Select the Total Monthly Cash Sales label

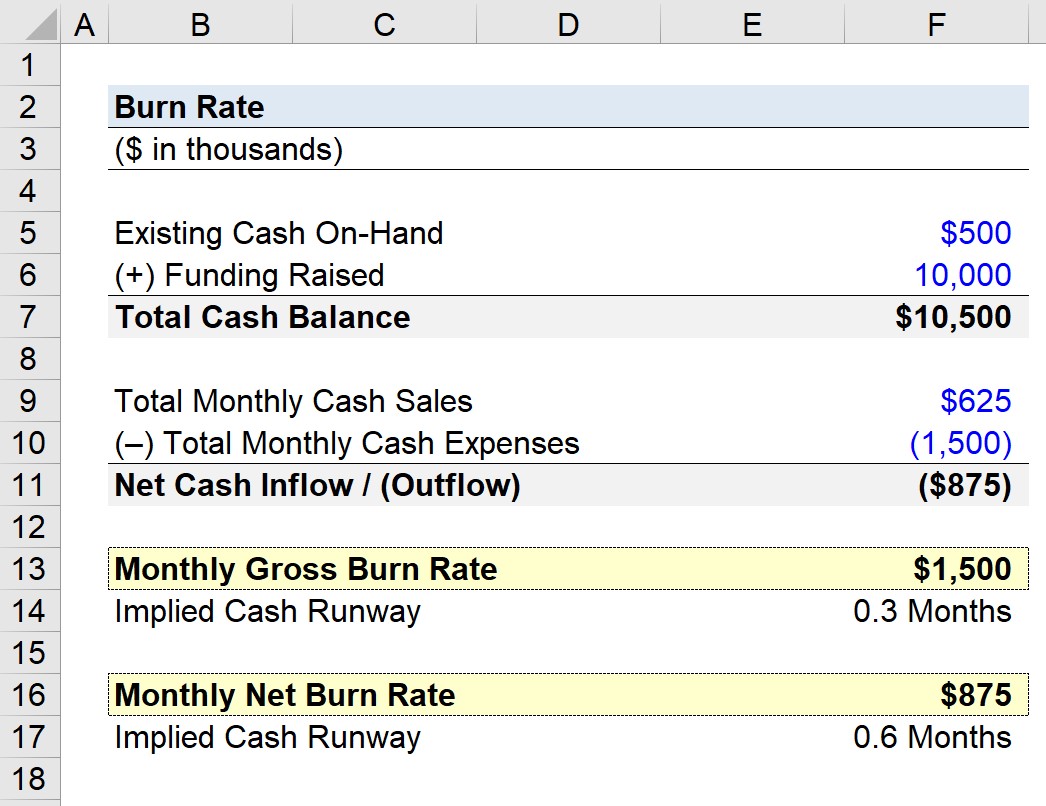click(x=293, y=401)
